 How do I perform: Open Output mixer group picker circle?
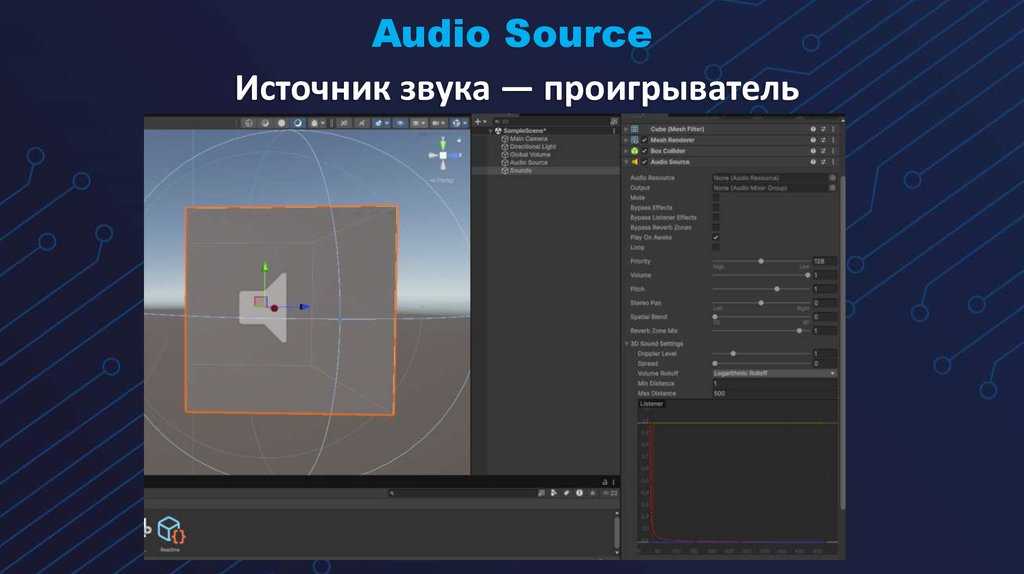click(833, 187)
